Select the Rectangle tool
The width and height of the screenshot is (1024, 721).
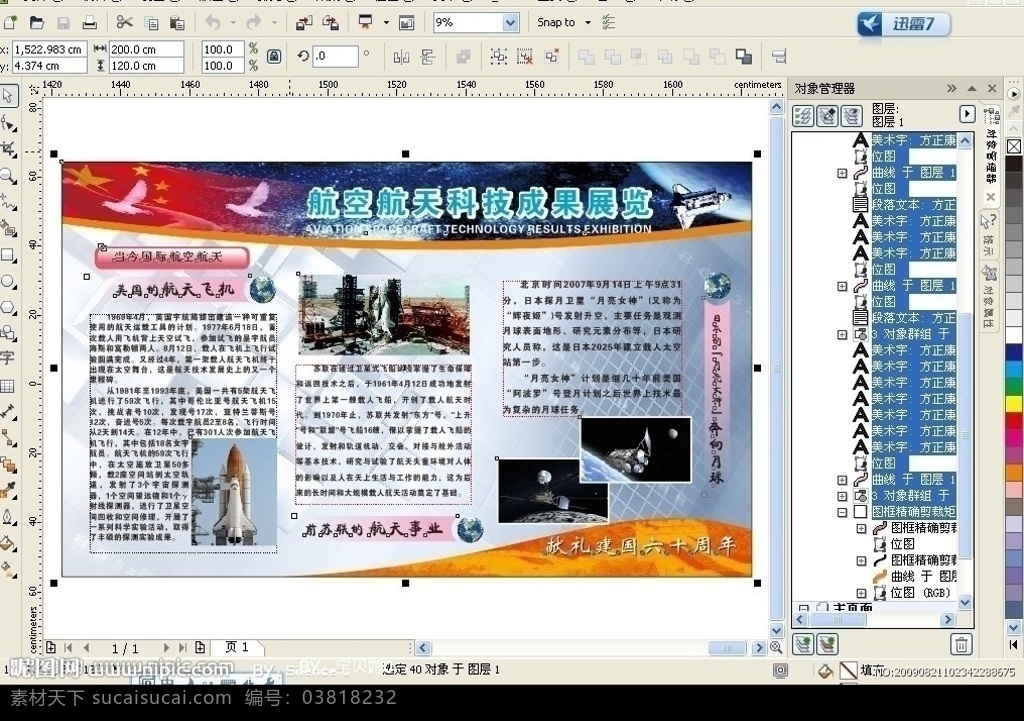pos(8,254)
